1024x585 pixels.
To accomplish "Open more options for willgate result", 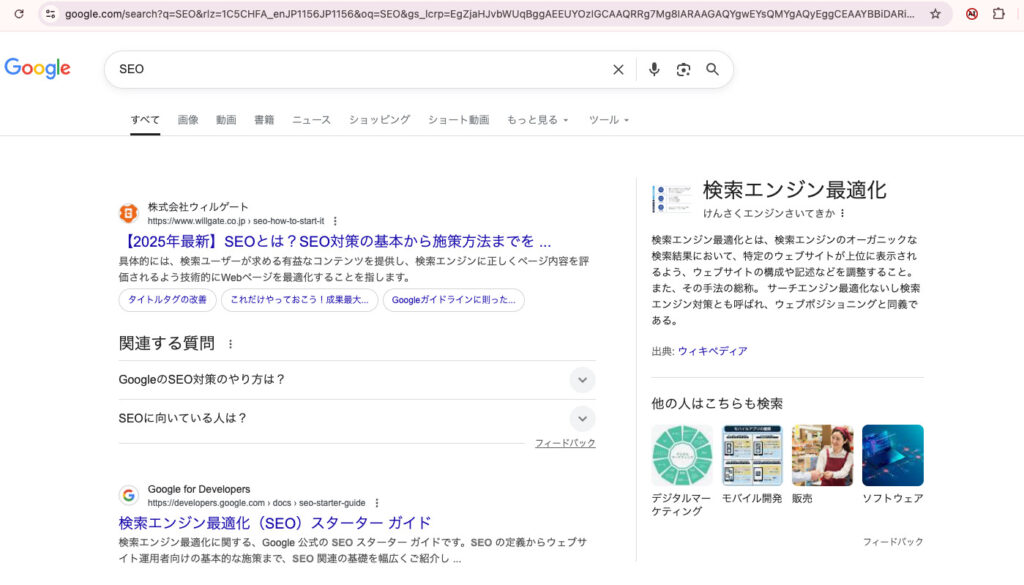I will [x=335, y=221].
